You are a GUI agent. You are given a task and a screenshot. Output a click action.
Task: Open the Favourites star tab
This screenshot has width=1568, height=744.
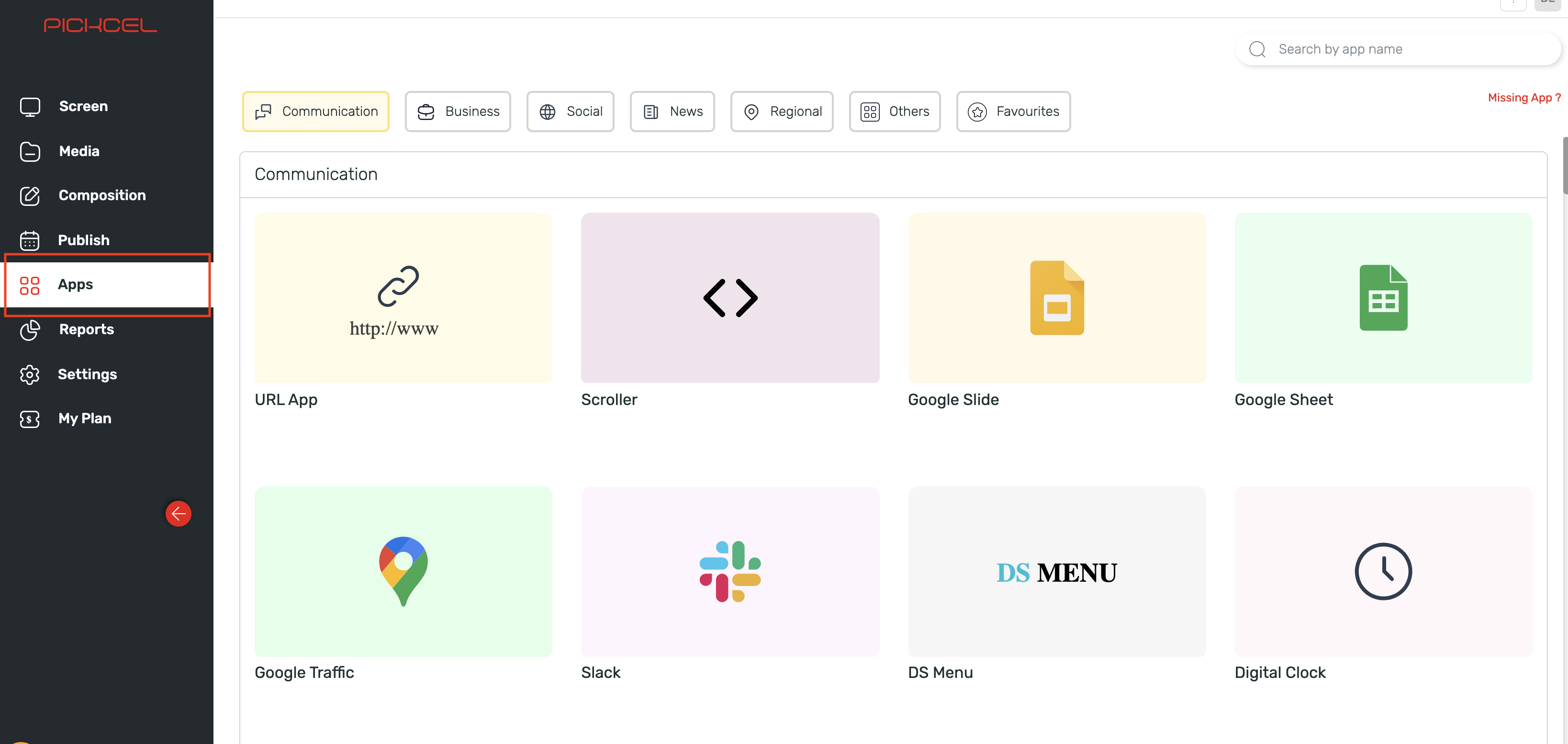coord(1013,112)
